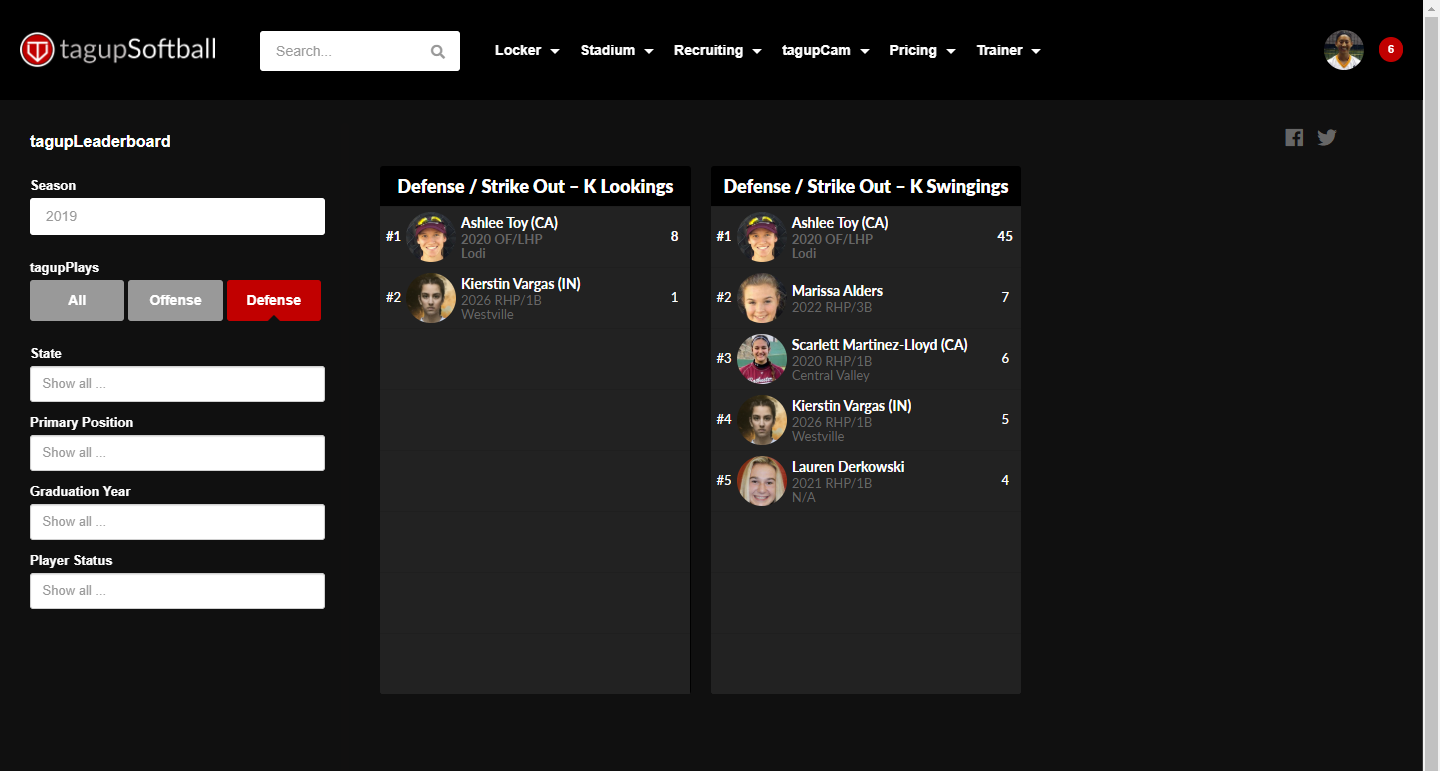Open Scarlett Martinez-Lloyd's player link

879,345
